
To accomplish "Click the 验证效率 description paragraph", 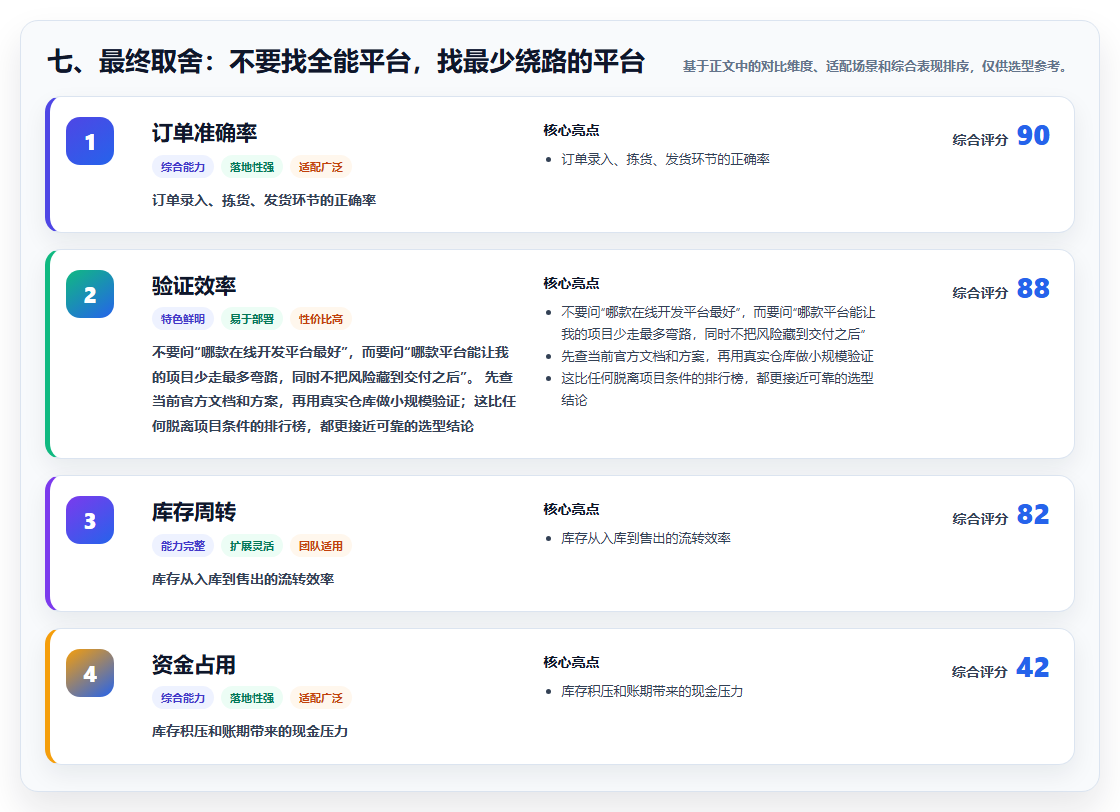I will tap(334, 389).
